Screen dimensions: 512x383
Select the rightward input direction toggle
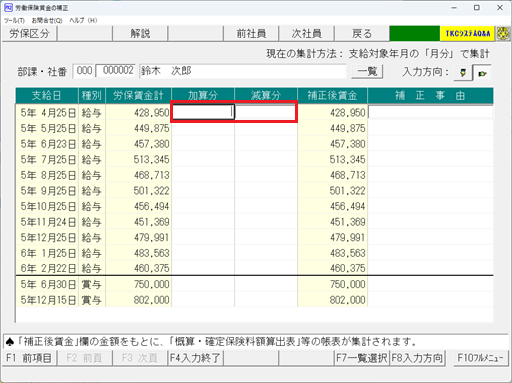[x=482, y=73]
